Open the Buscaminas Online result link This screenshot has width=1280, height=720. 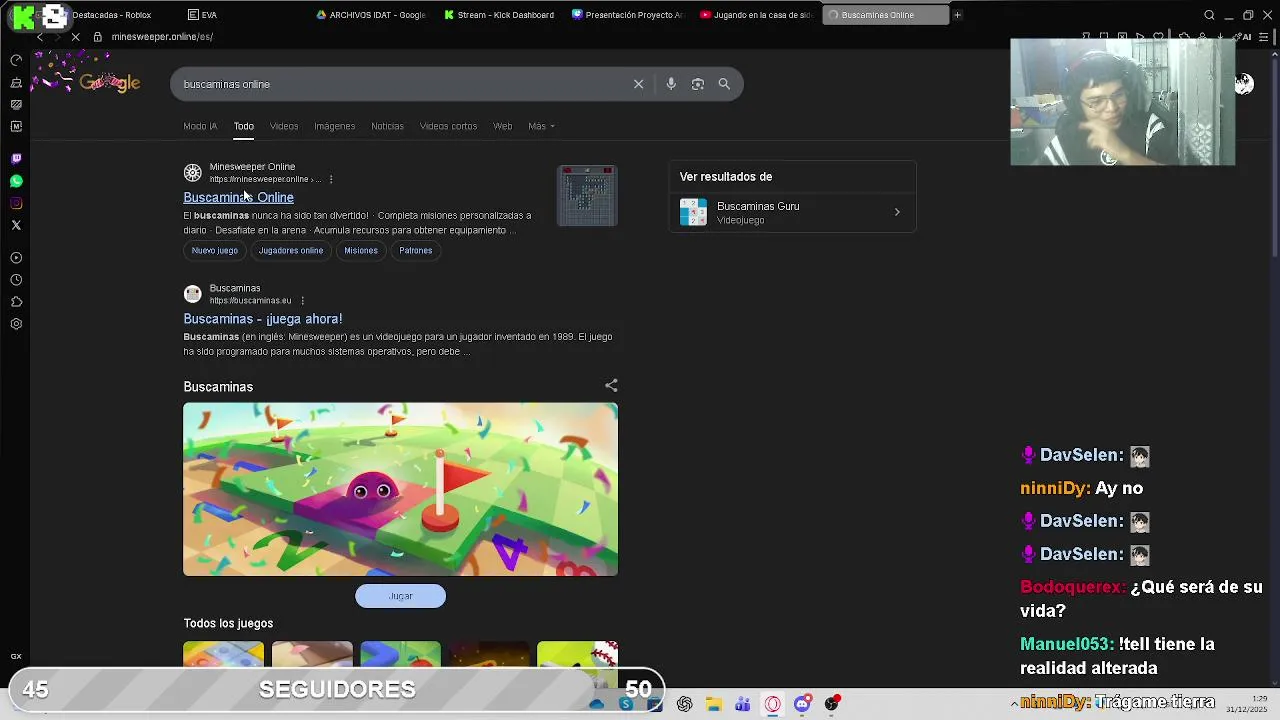(x=238, y=197)
